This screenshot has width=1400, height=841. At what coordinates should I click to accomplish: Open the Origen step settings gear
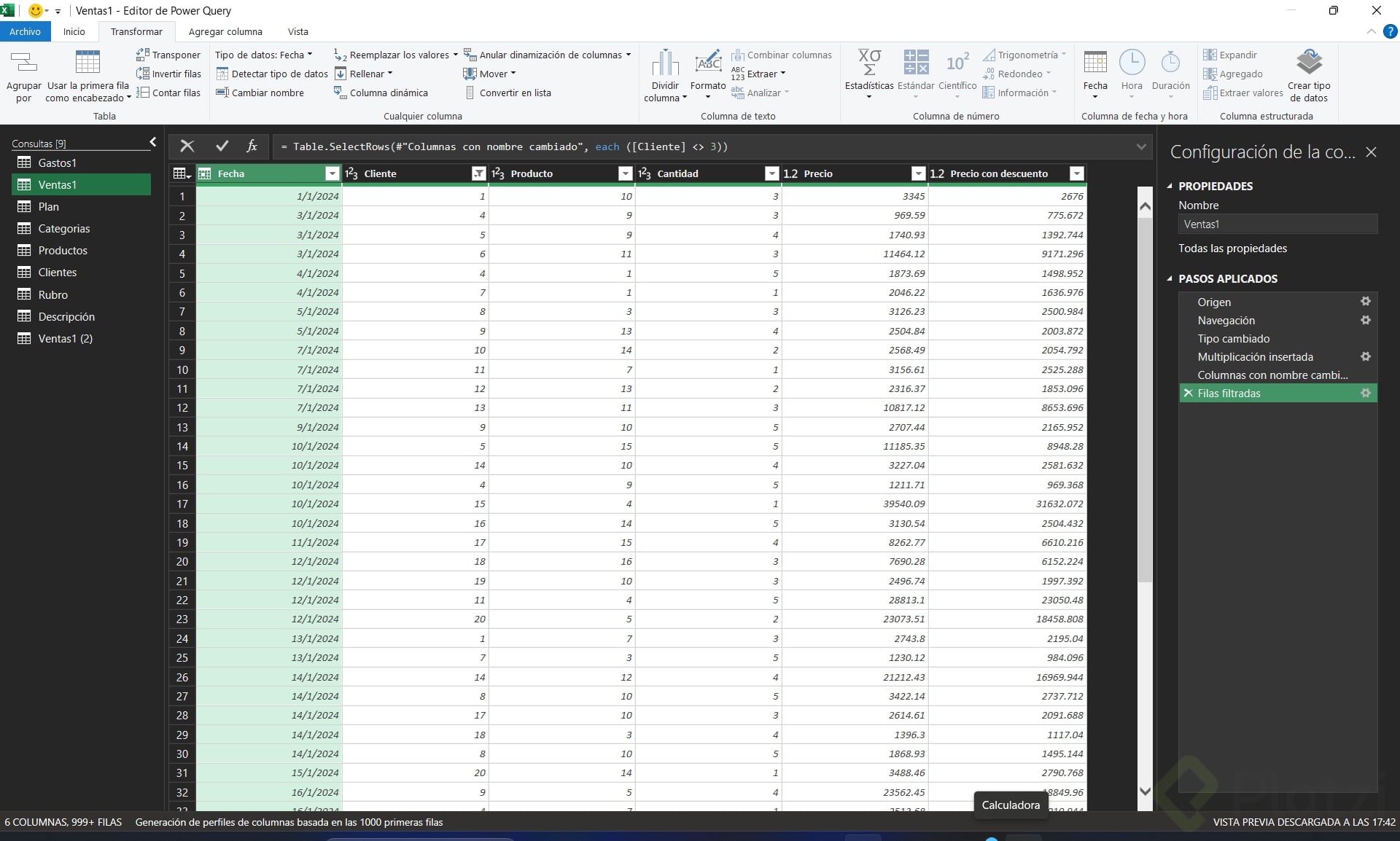1365,302
